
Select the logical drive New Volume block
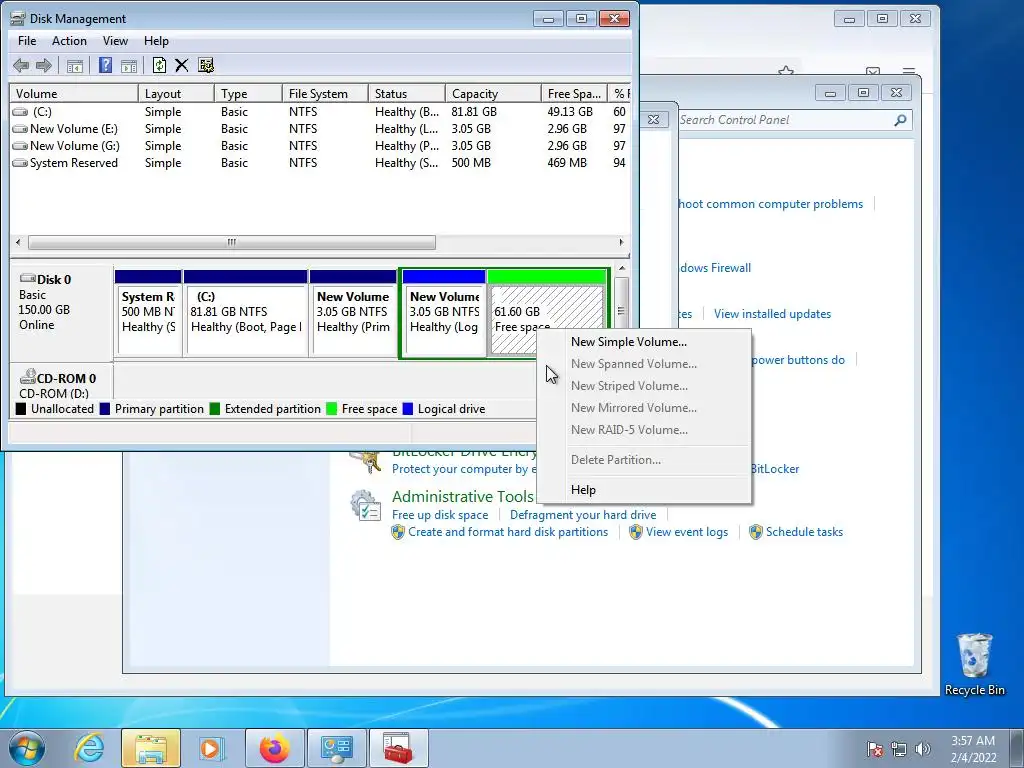point(444,312)
